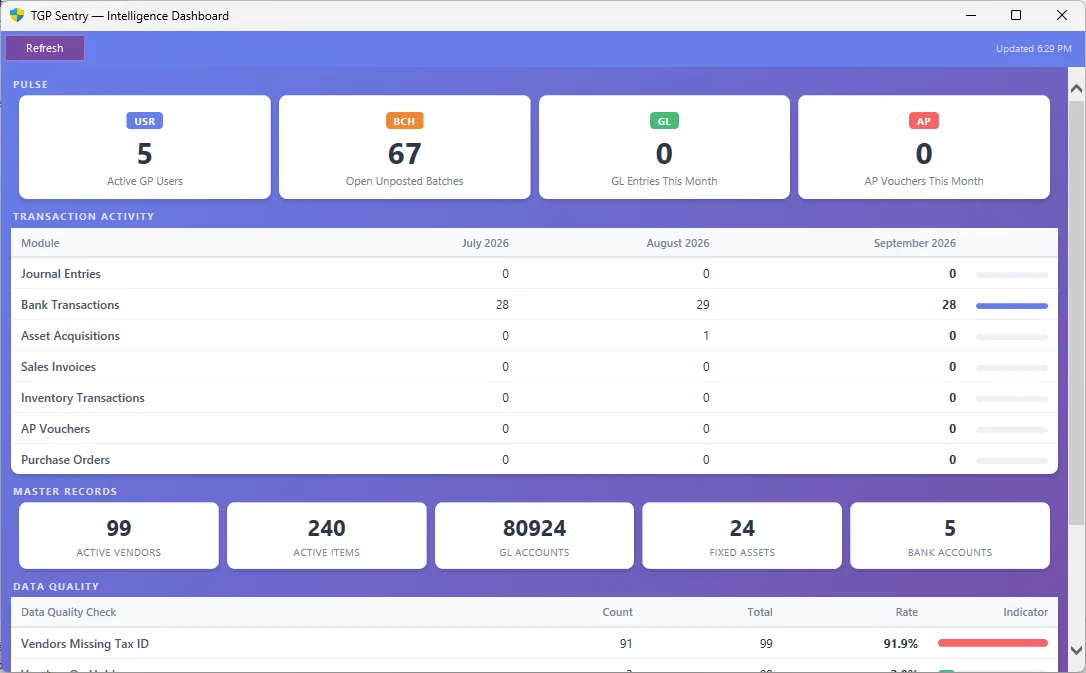Image resolution: width=1086 pixels, height=673 pixels.
Task: Click the AP badge on AP Vouchers card
Action: tap(924, 121)
